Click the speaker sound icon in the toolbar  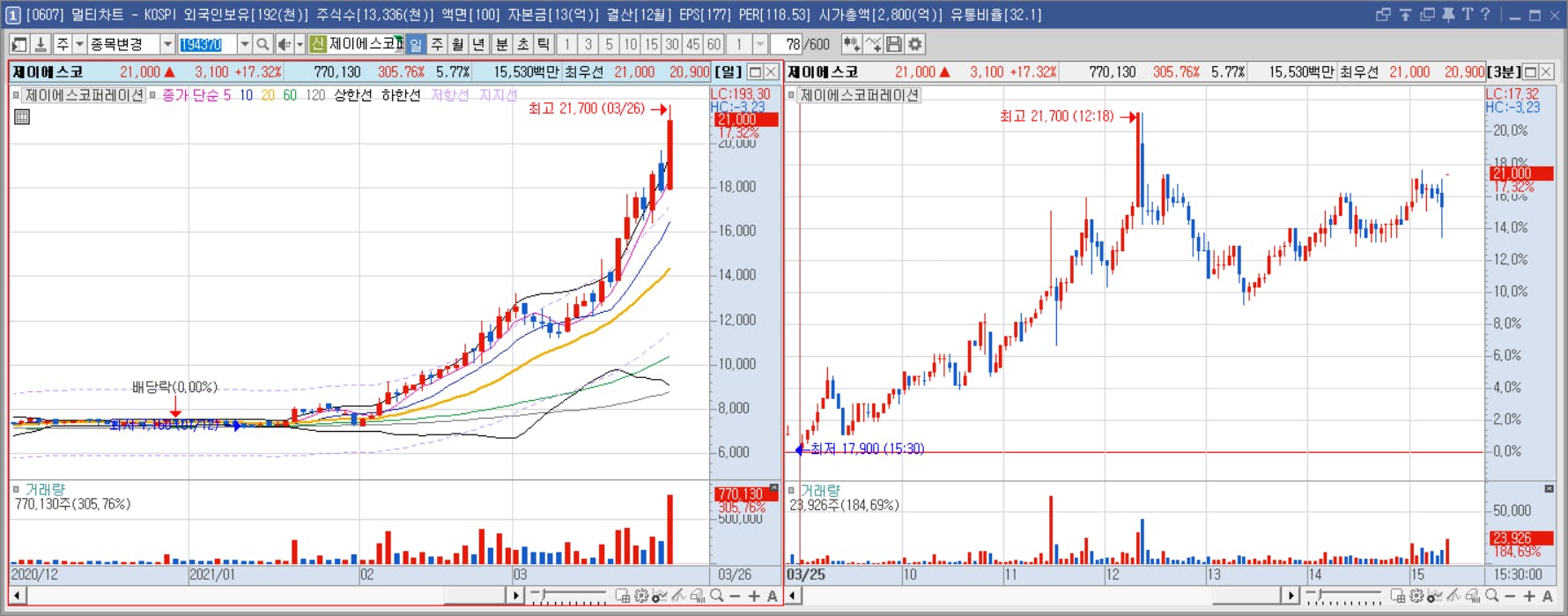pyautogui.click(x=284, y=44)
